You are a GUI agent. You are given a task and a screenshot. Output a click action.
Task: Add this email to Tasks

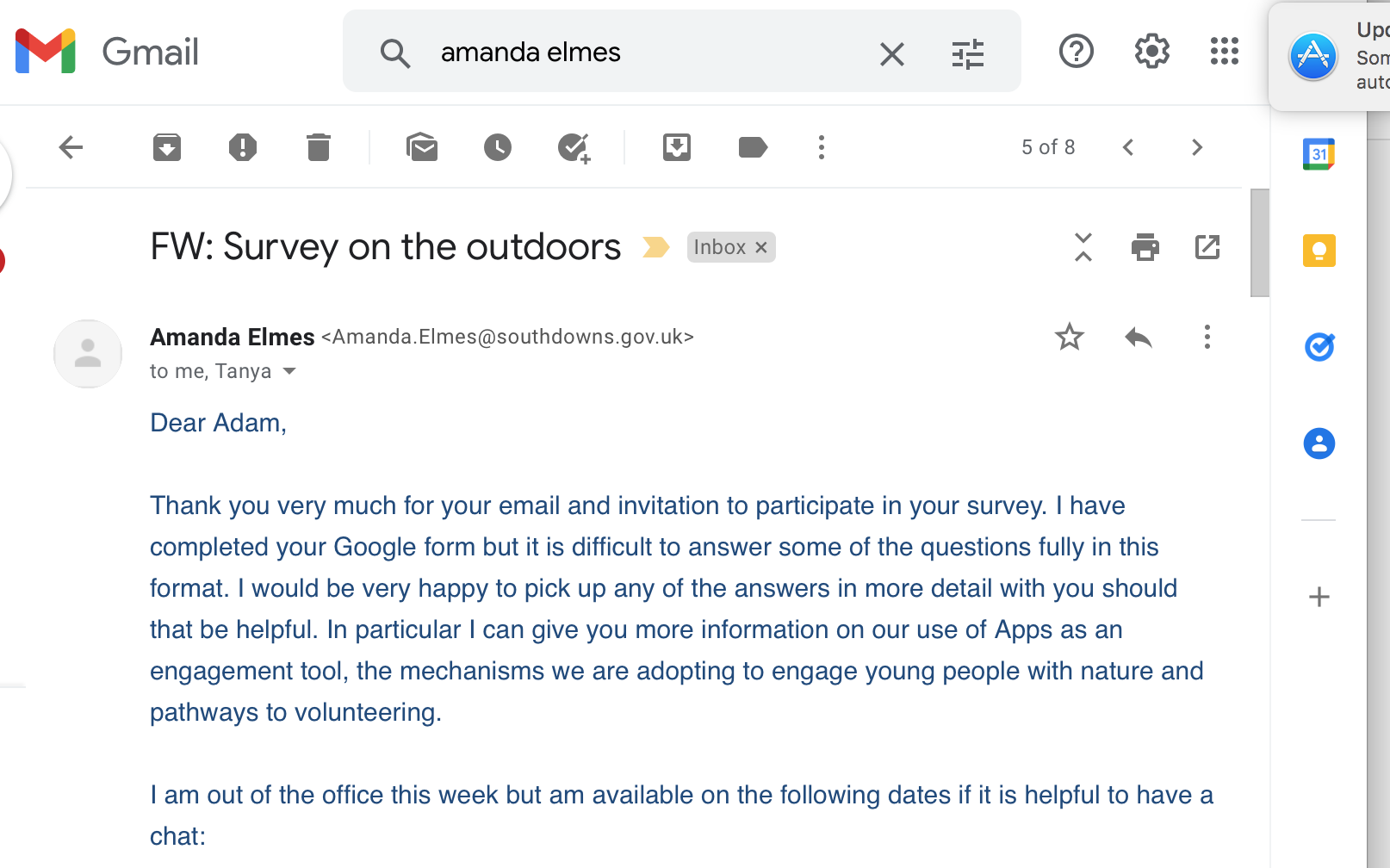pos(574,147)
